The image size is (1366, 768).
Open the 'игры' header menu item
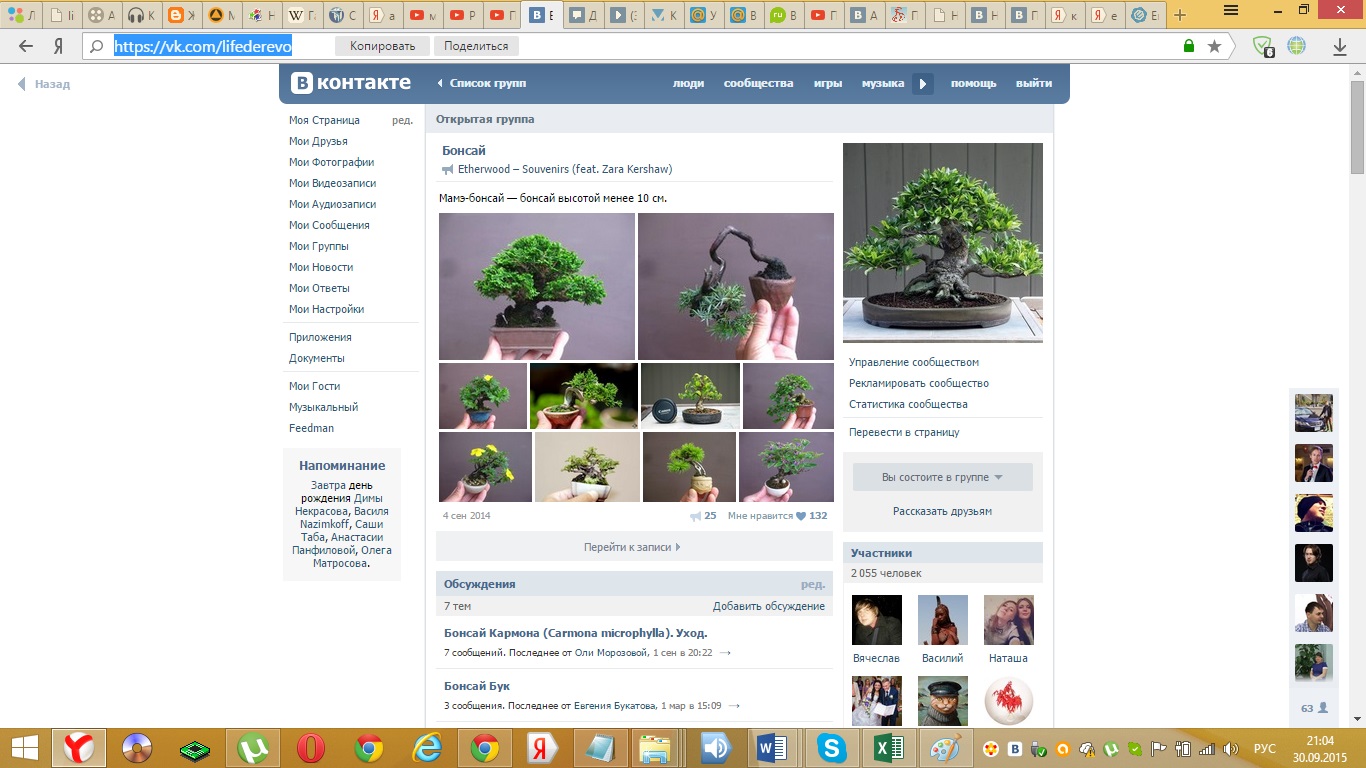pos(828,84)
